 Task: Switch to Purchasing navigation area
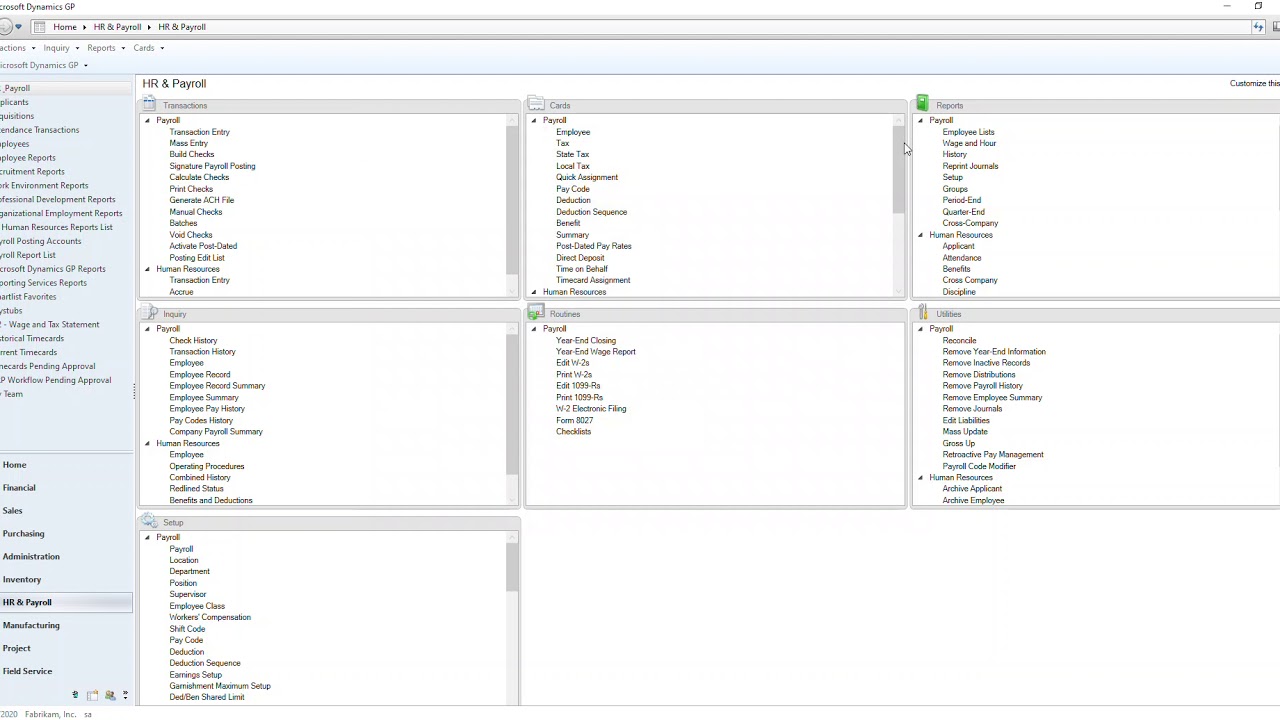[x=23, y=534]
